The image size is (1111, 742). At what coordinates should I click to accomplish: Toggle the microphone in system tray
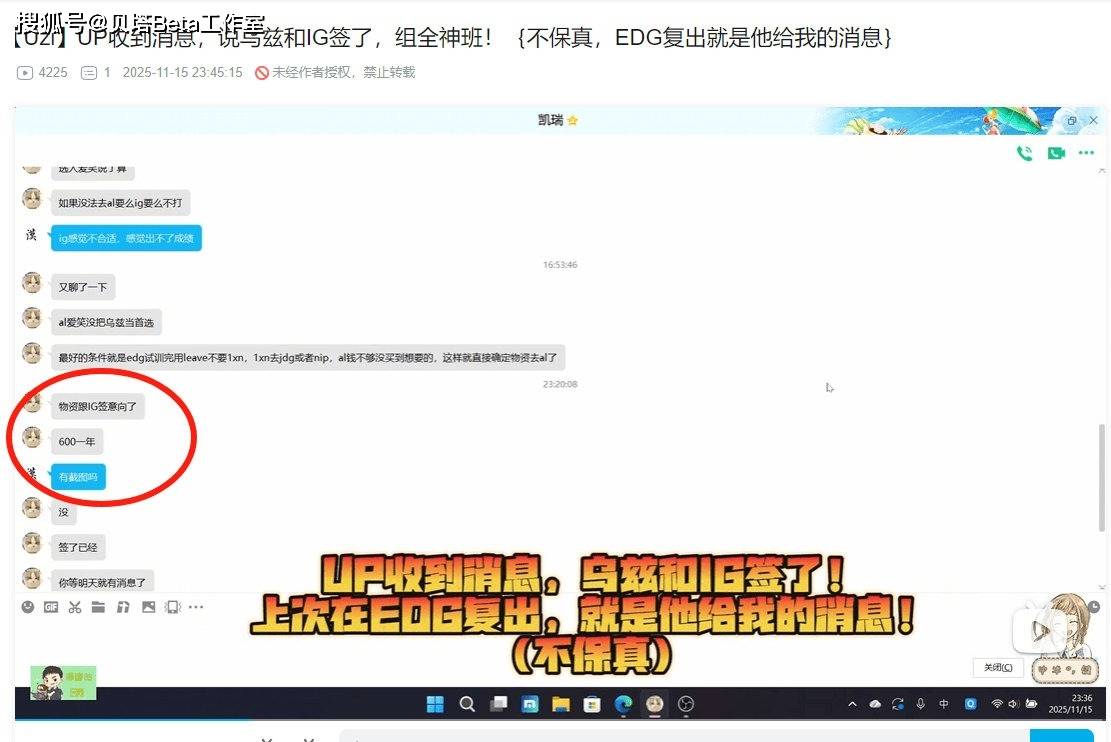tap(920, 704)
